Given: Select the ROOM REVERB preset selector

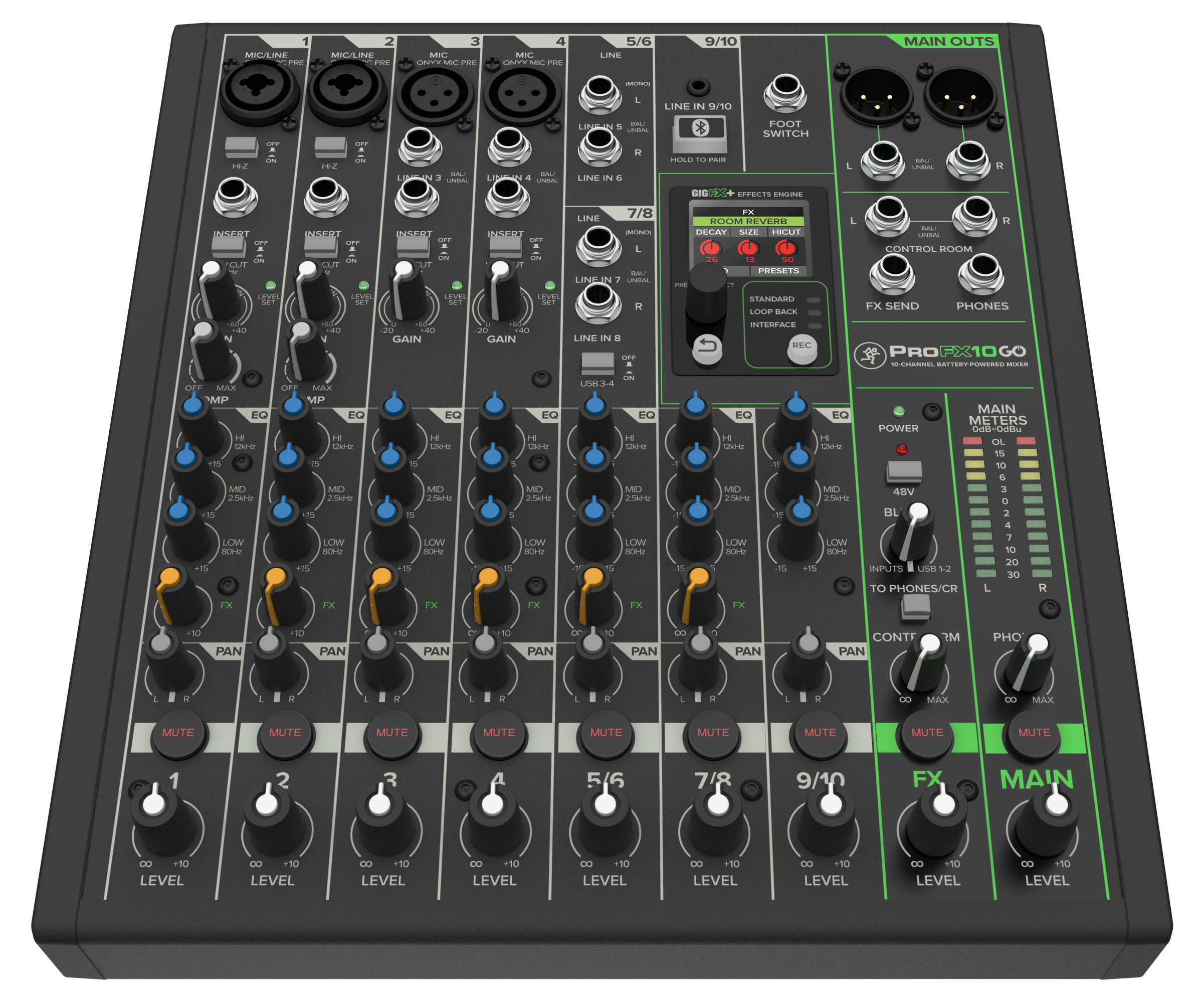Looking at the screenshot, I should (x=749, y=221).
